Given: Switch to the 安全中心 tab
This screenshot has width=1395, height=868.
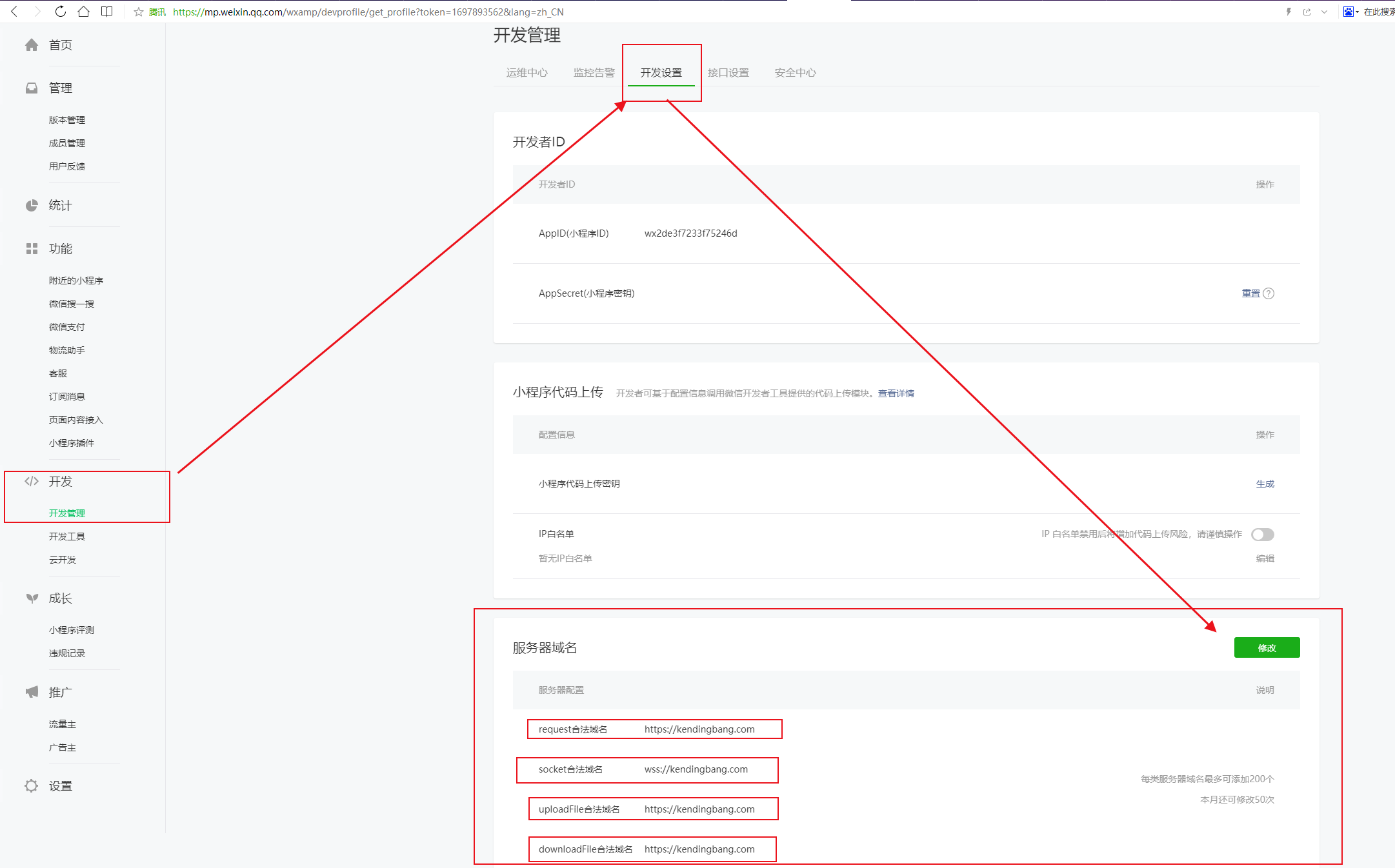Looking at the screenshot, I should pos(796,73).
